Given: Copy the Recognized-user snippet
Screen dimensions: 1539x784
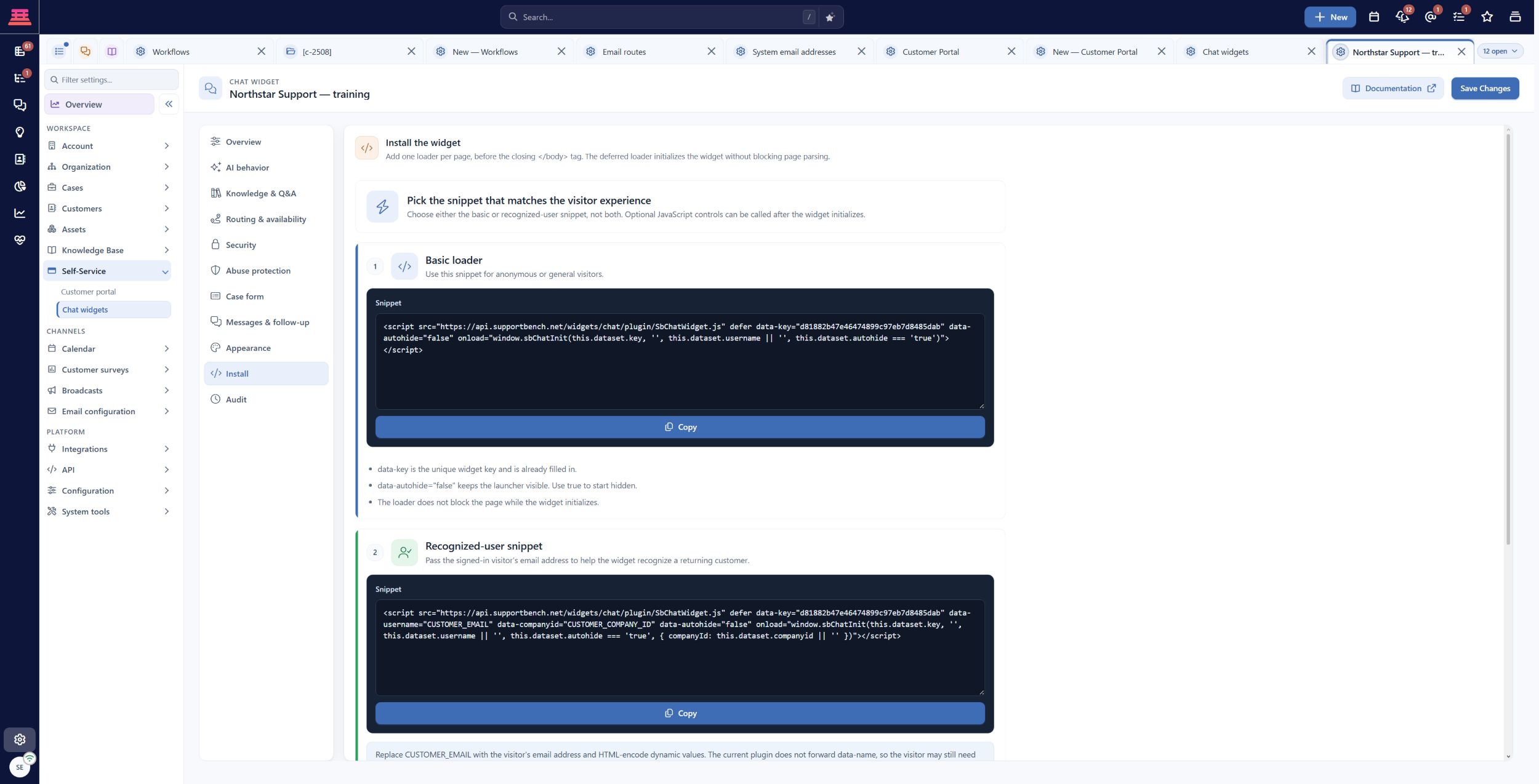Looking at the screenshot, I should point(680,713).
